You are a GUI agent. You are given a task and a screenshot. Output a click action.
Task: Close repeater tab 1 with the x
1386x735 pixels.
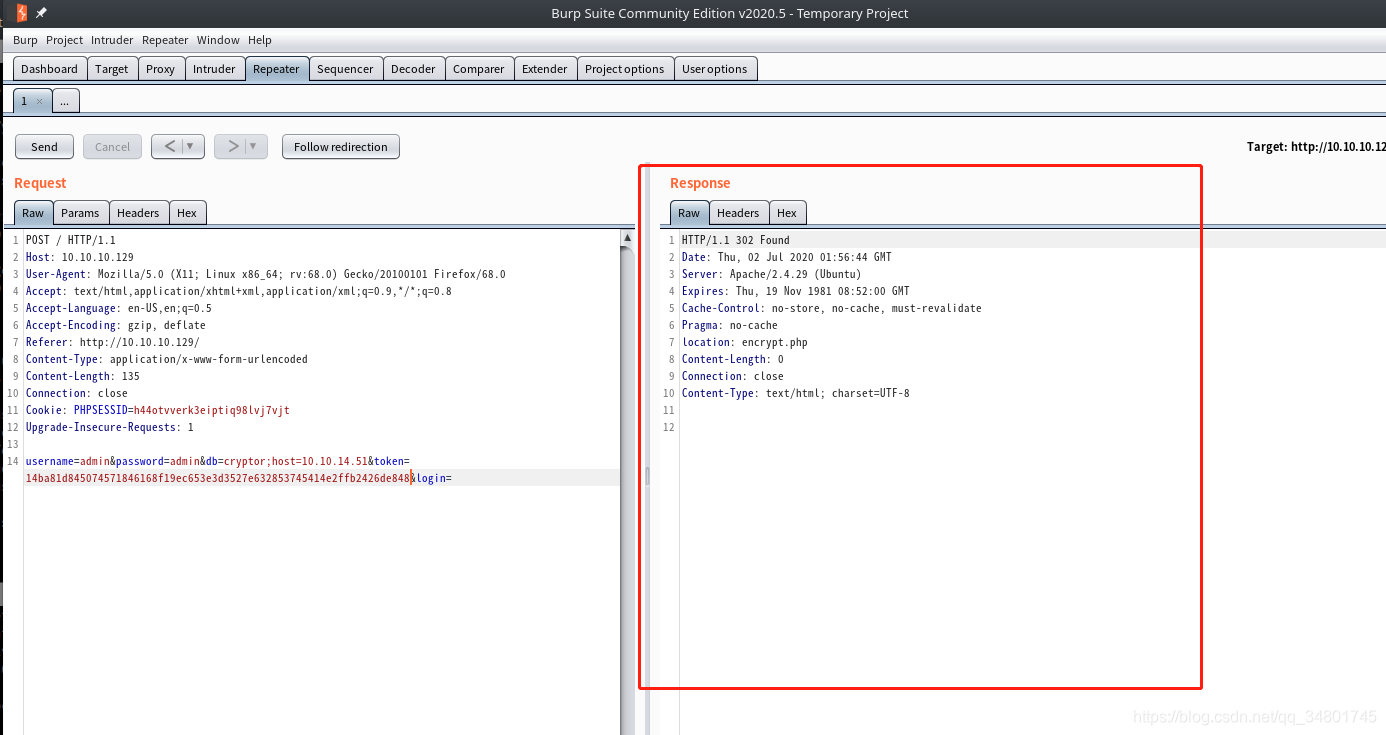point(39,101)
